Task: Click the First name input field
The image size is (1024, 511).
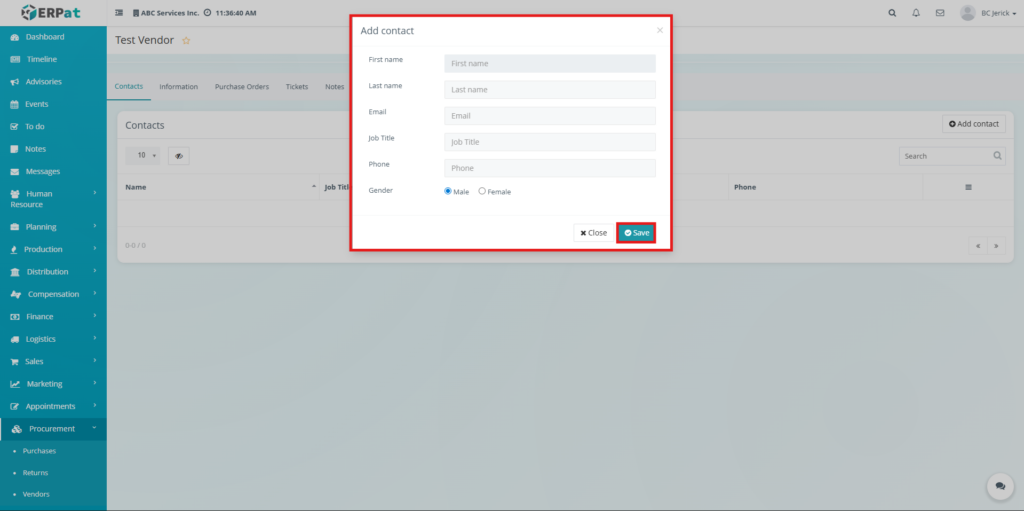Action: point(549,63)
